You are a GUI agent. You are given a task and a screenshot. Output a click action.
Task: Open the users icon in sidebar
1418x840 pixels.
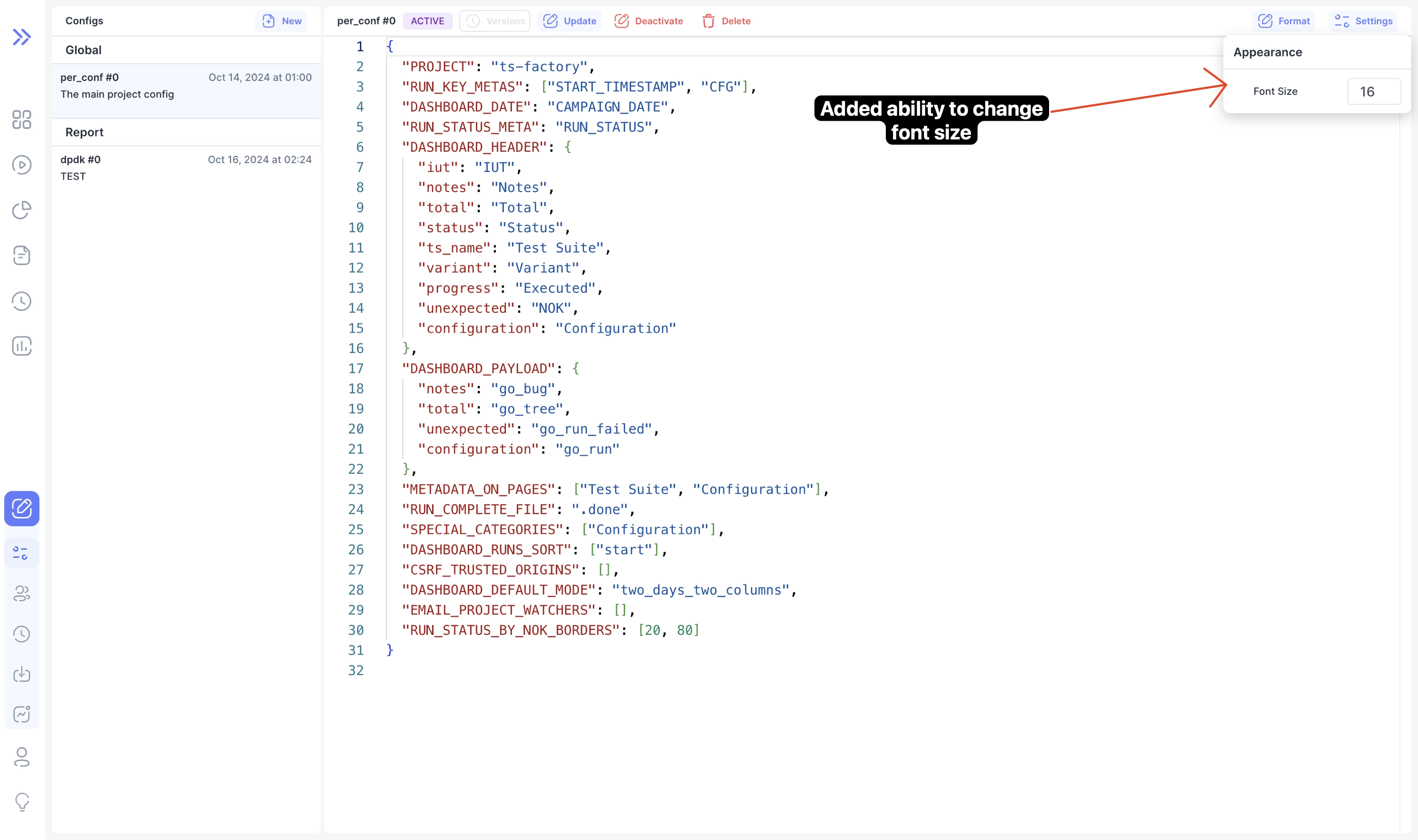(22, 593)
